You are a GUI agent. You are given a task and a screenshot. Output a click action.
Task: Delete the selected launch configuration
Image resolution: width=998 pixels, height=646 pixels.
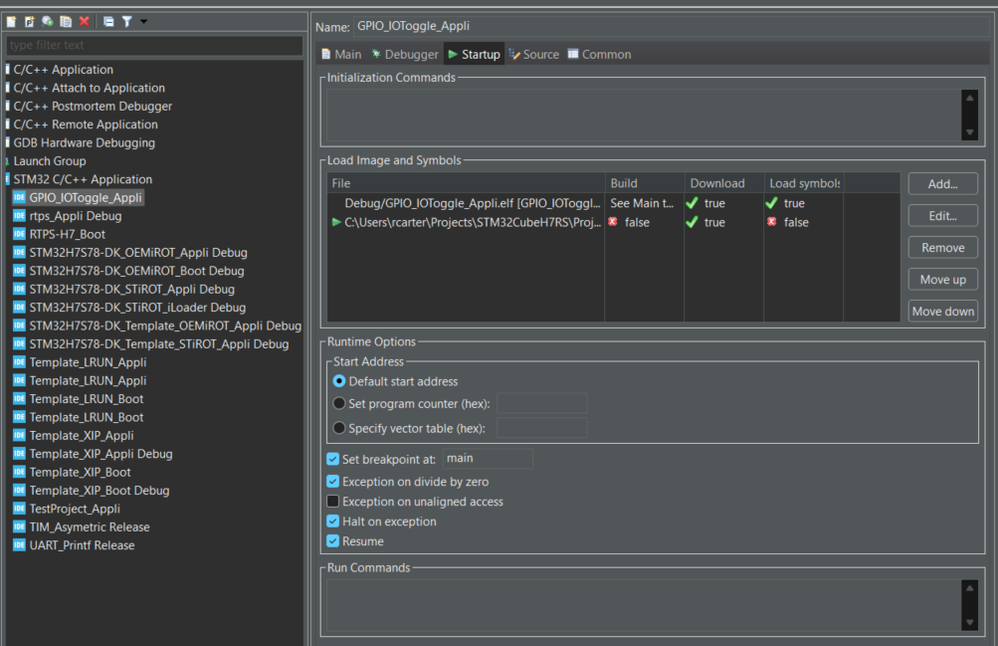point(84,21)
